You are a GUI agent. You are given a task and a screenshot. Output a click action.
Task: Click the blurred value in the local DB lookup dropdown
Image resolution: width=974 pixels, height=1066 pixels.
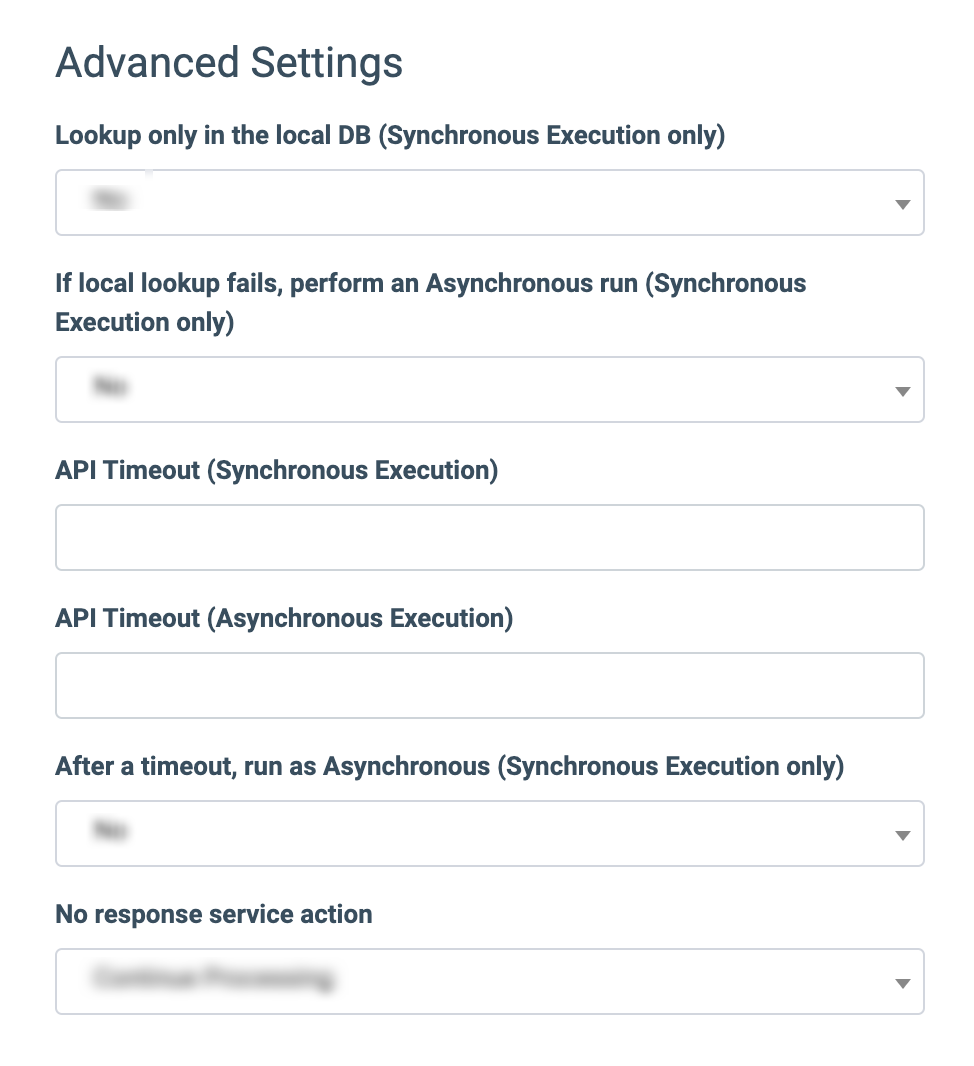111,201
